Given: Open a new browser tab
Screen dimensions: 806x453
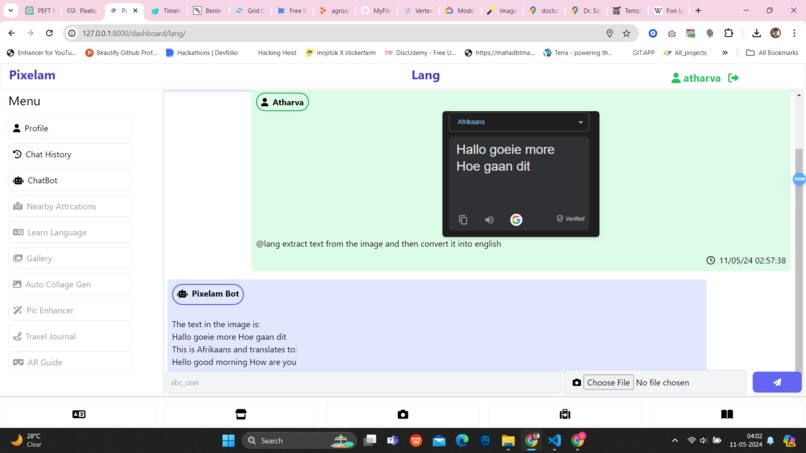Looking at the screenshot, I should point(698,10).
